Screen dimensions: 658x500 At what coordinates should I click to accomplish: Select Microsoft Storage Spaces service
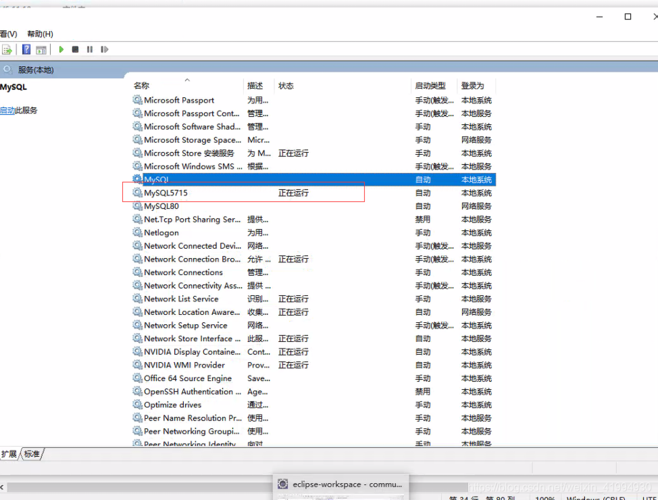pos(193,140)
